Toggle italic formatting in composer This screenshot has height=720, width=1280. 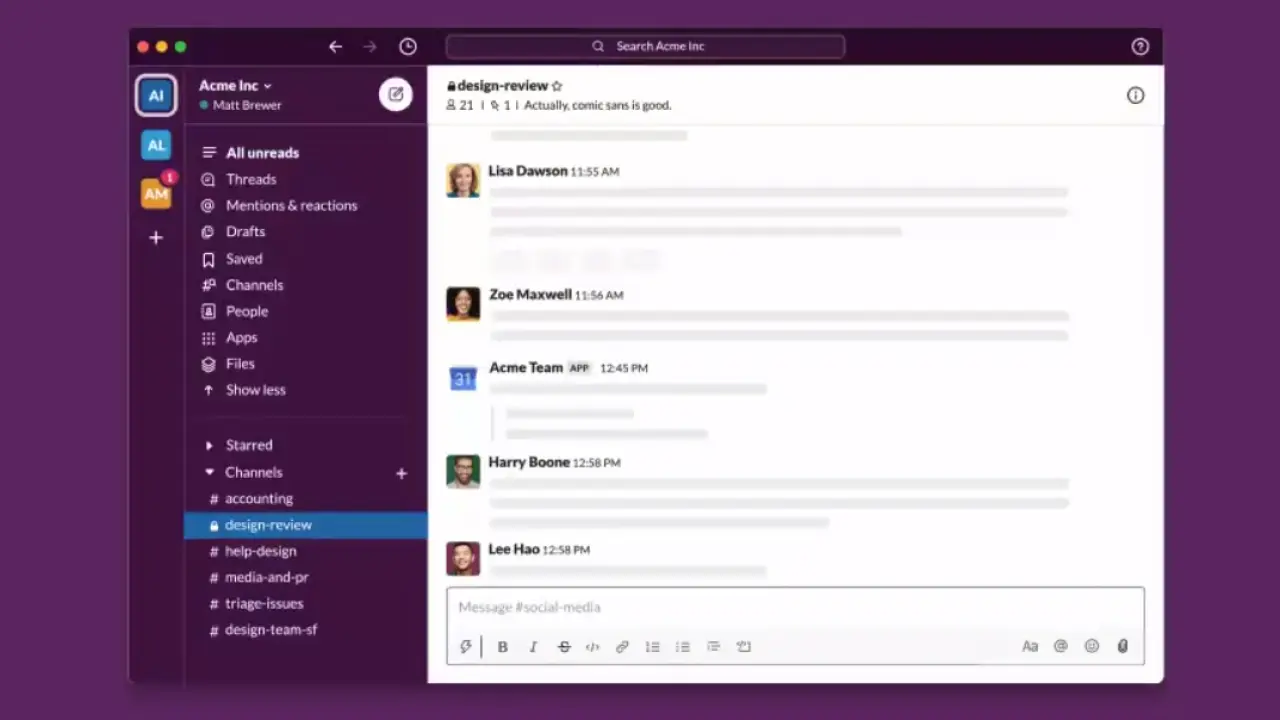(x=533, y=647)
